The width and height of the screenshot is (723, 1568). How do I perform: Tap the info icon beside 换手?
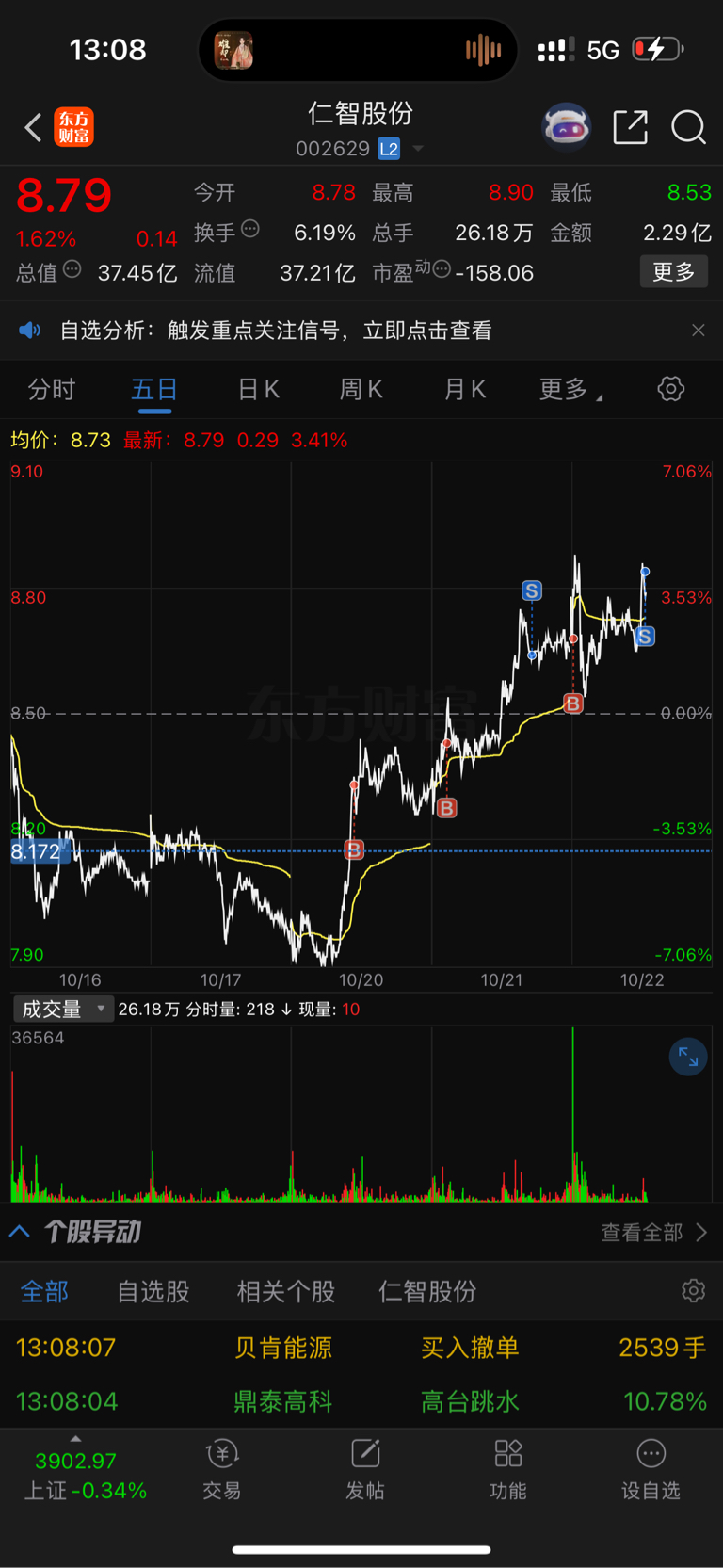click(250, 229)
